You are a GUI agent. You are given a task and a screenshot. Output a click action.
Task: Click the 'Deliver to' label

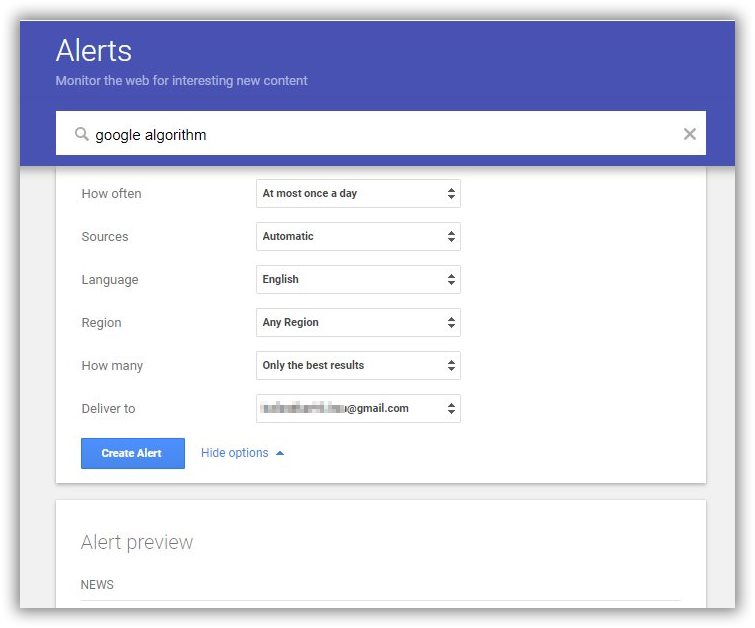[x=108, y=409]
